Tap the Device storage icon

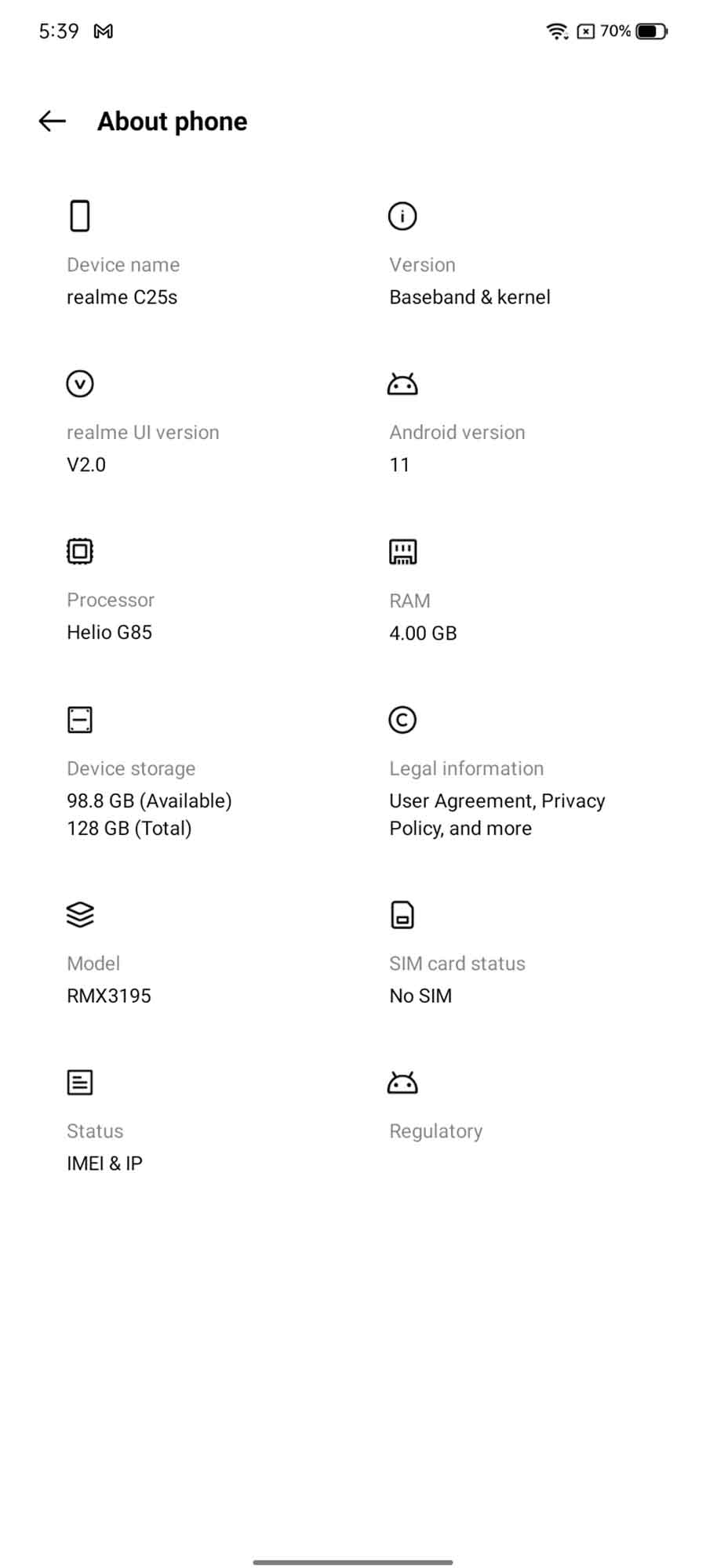(x=80, y=719)
